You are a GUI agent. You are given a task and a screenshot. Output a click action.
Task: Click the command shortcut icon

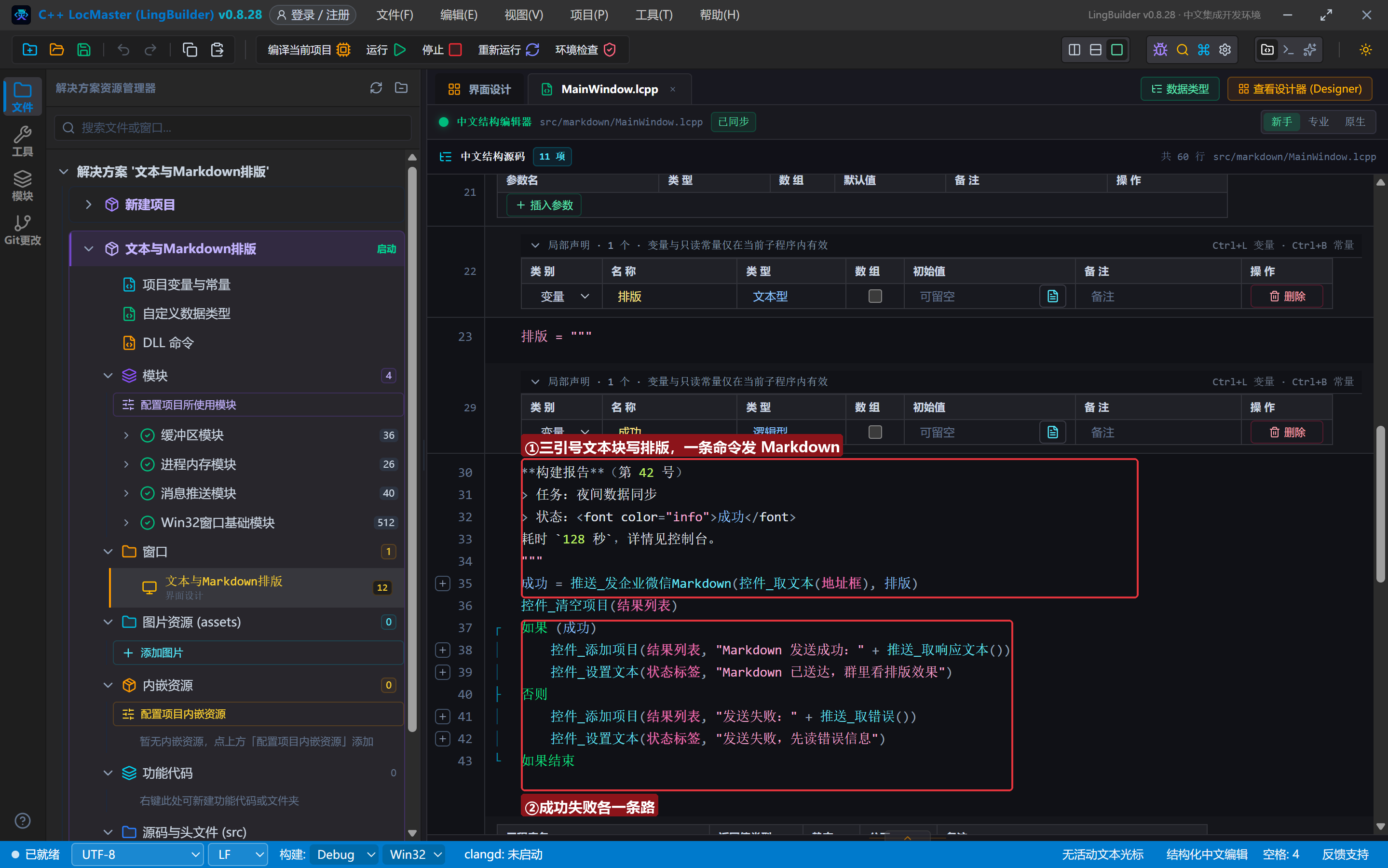point(1204,50)
